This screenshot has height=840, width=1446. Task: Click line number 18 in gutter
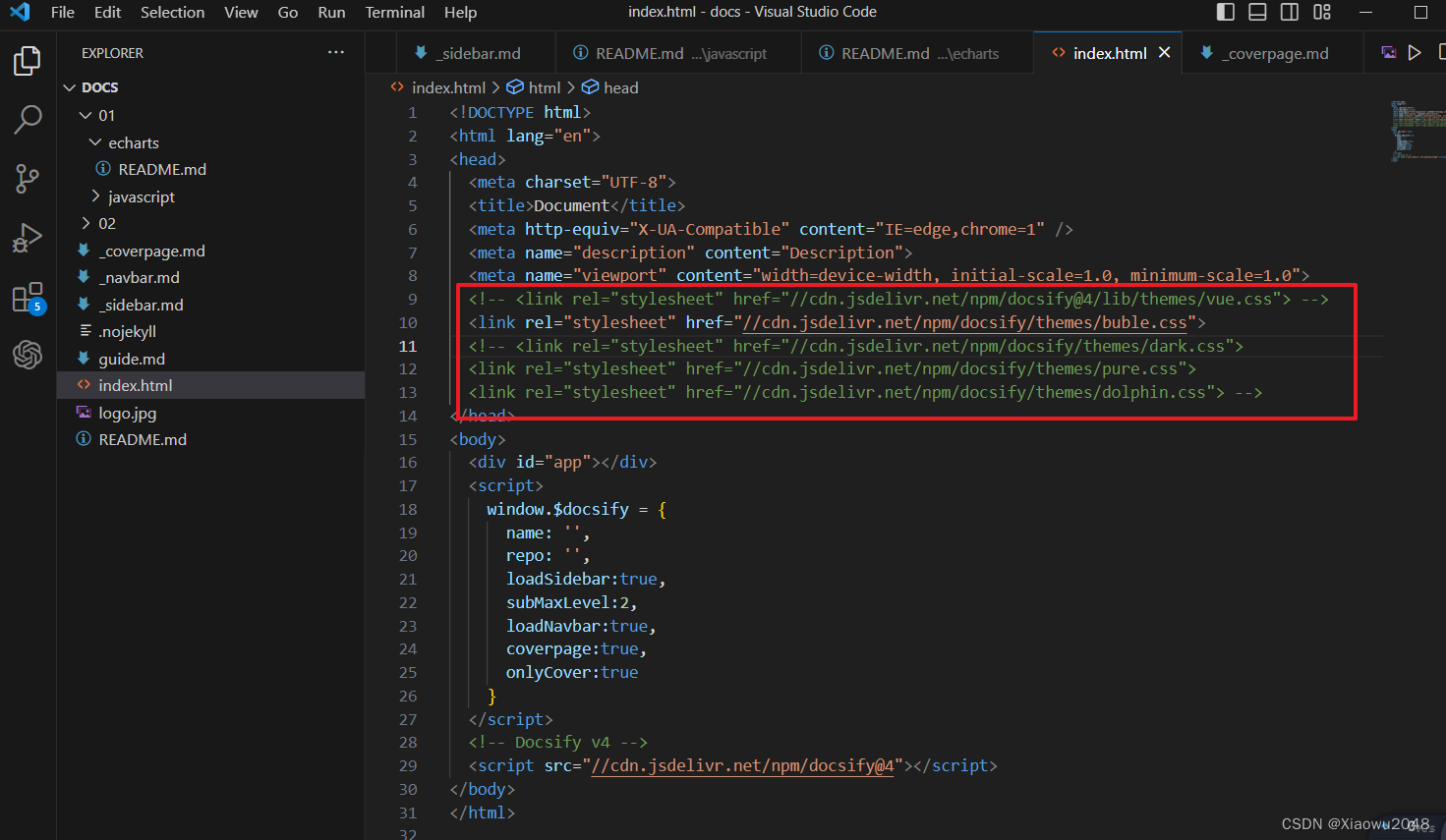(408, 509)
